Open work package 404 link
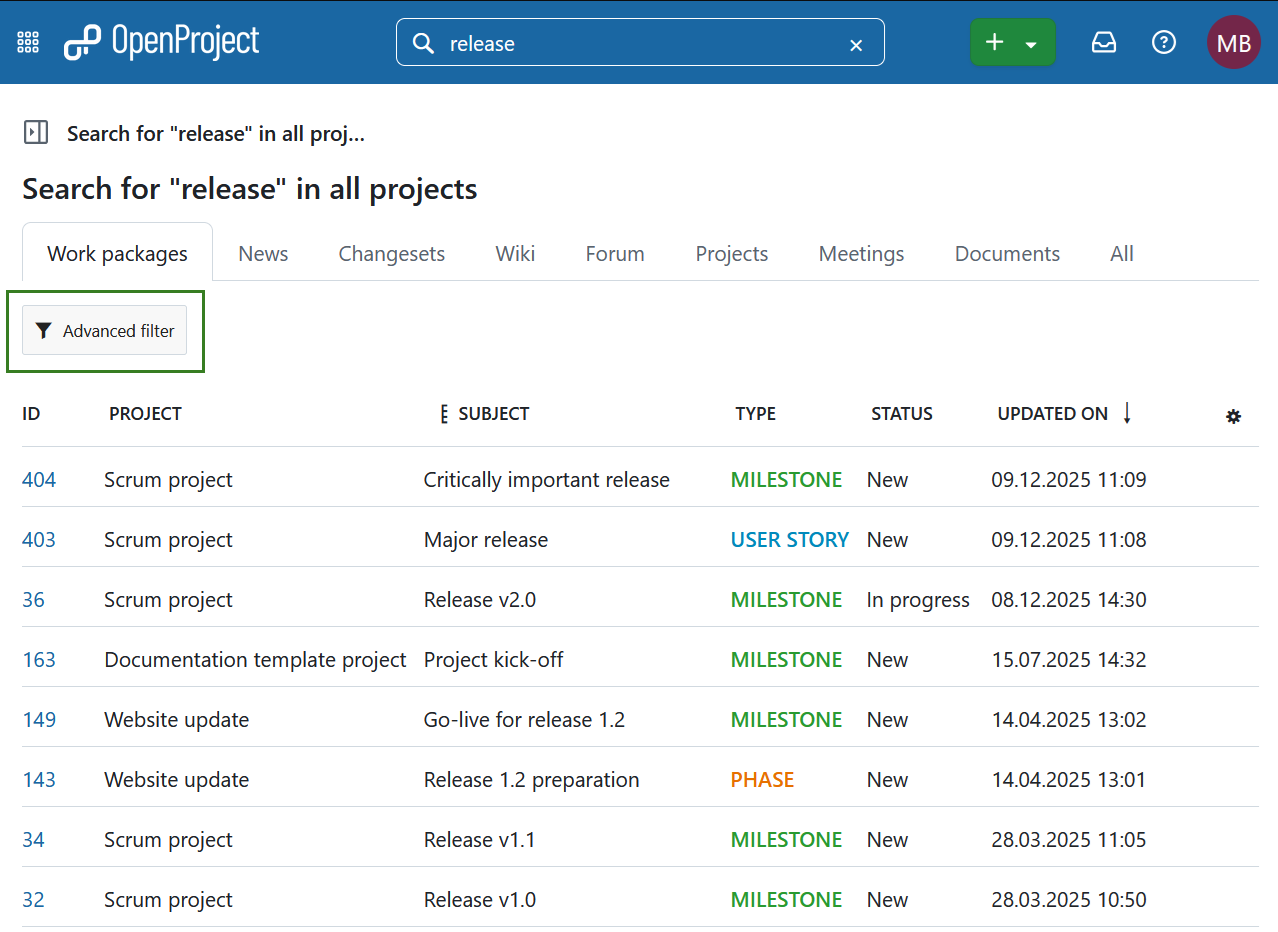Screen dimensions: 1278x932 pos(38,479)
